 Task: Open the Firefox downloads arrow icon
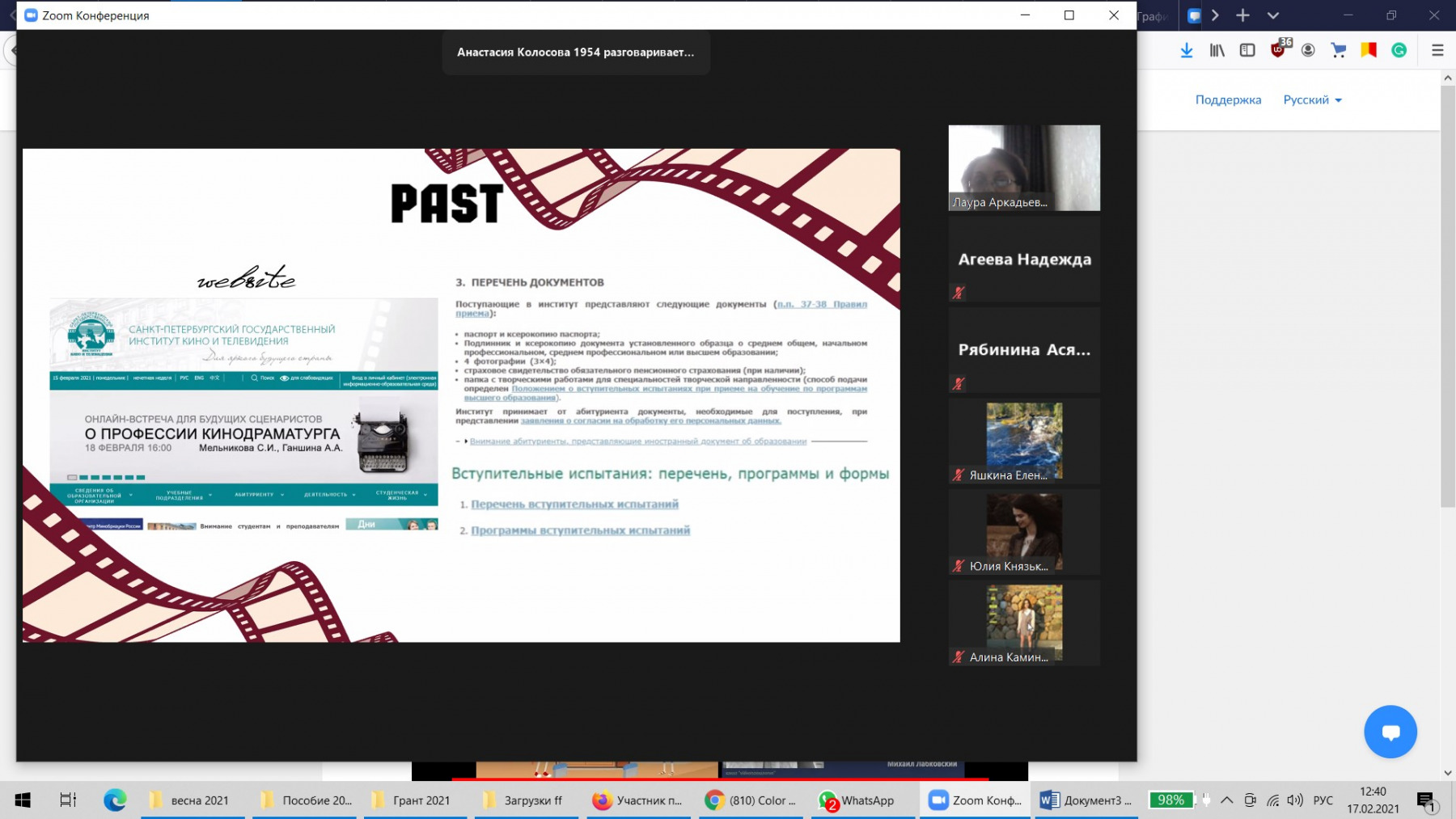(x=1187, y=50)
